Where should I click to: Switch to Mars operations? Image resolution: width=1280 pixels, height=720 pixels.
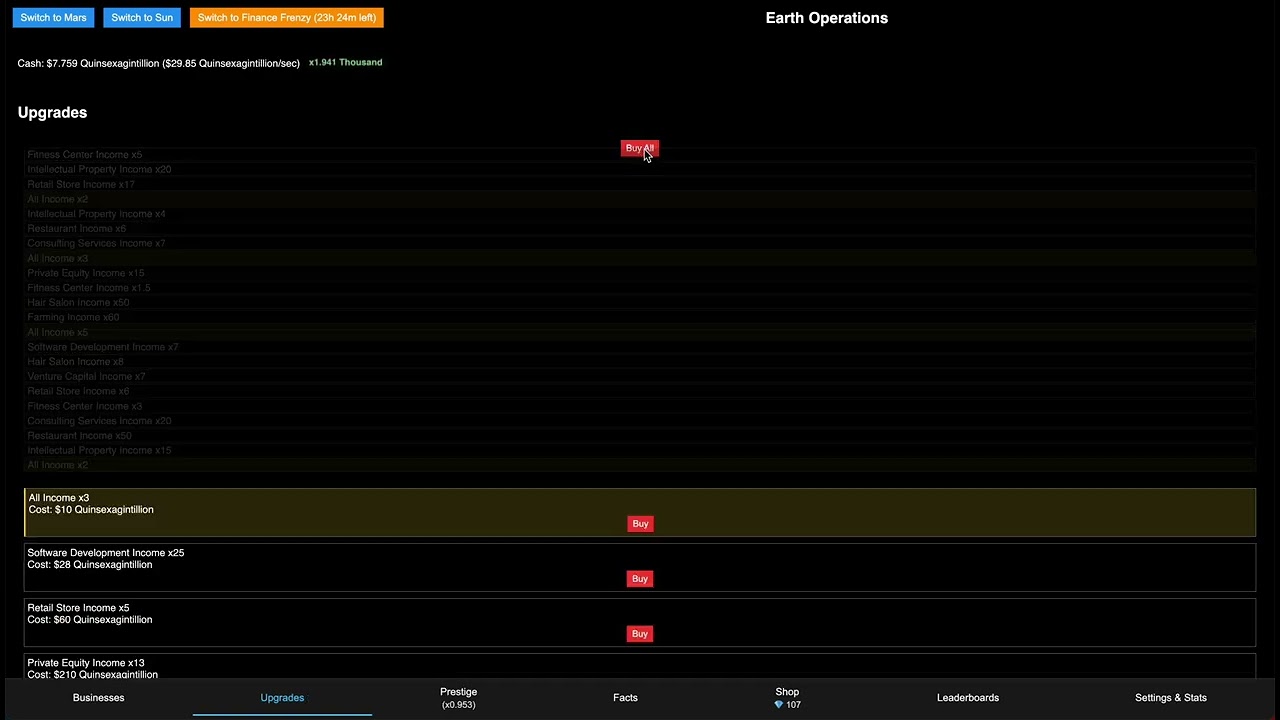click(53, 18)
